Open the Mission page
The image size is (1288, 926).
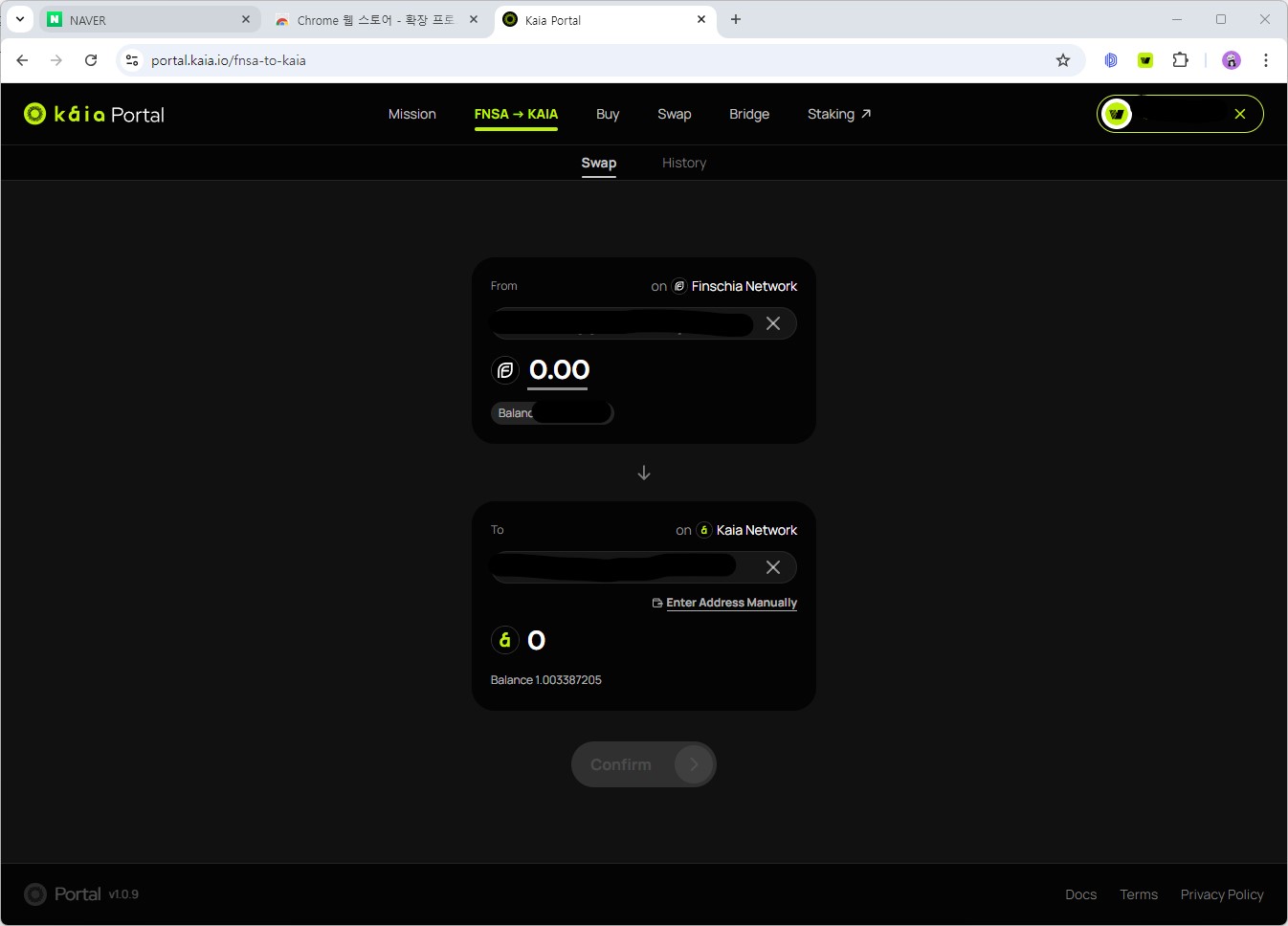coord(412,114)
